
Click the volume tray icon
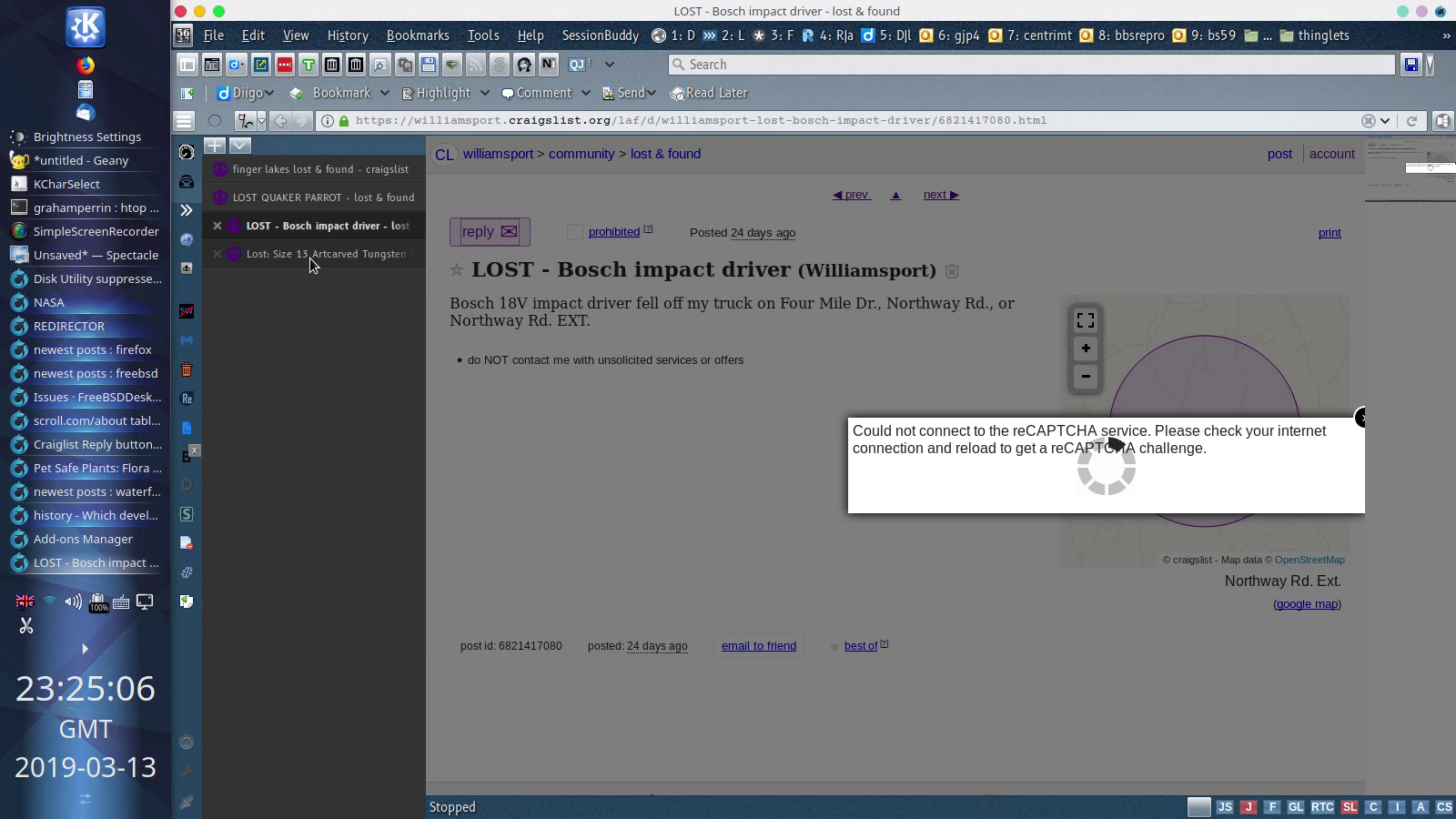[x=73, y=602]
